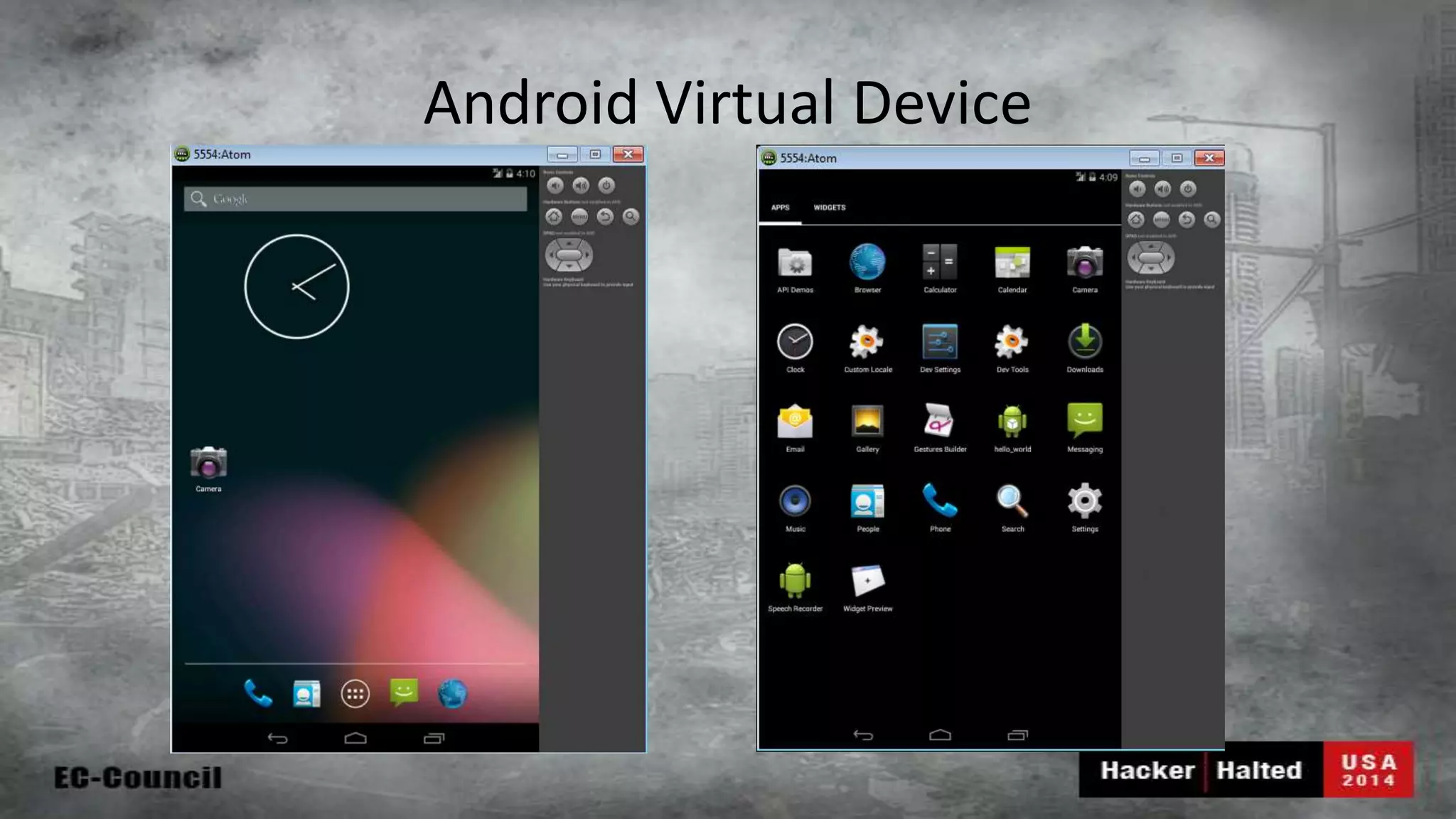
Task: Click hardware Back button on right emulator panel
Action: click(x=1187, y=220)
